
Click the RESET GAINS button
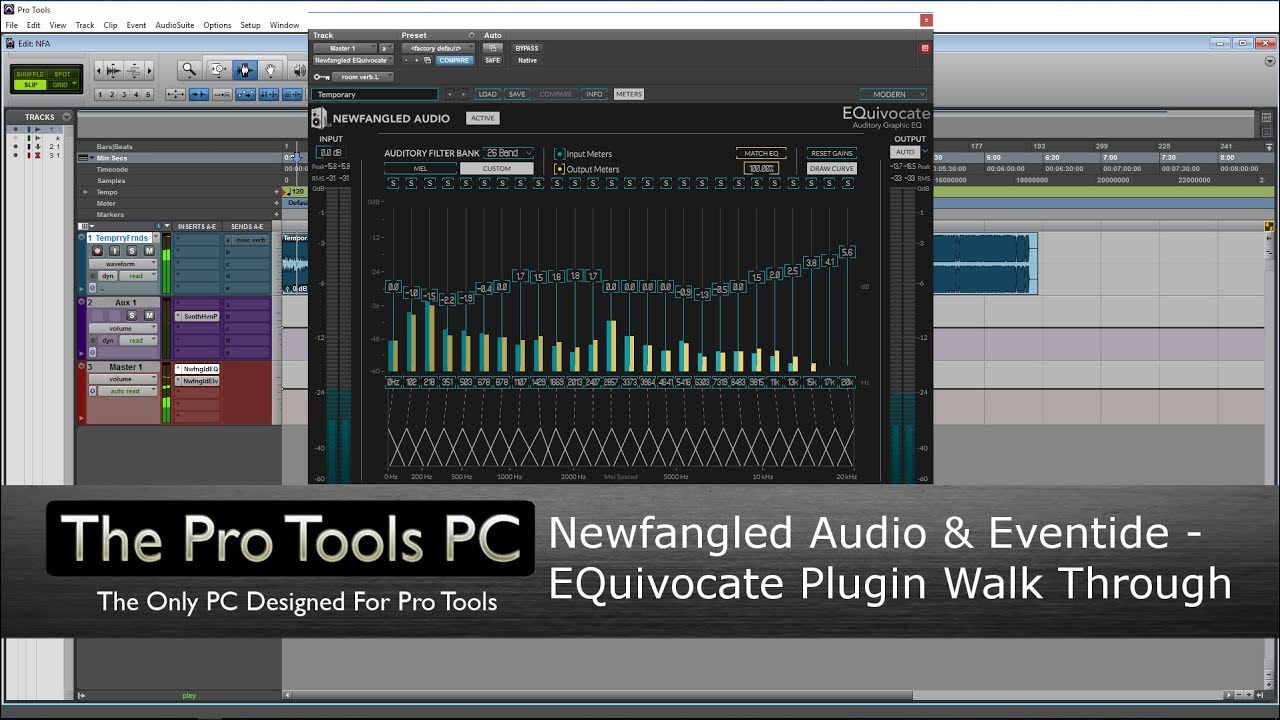click(831, 153)
